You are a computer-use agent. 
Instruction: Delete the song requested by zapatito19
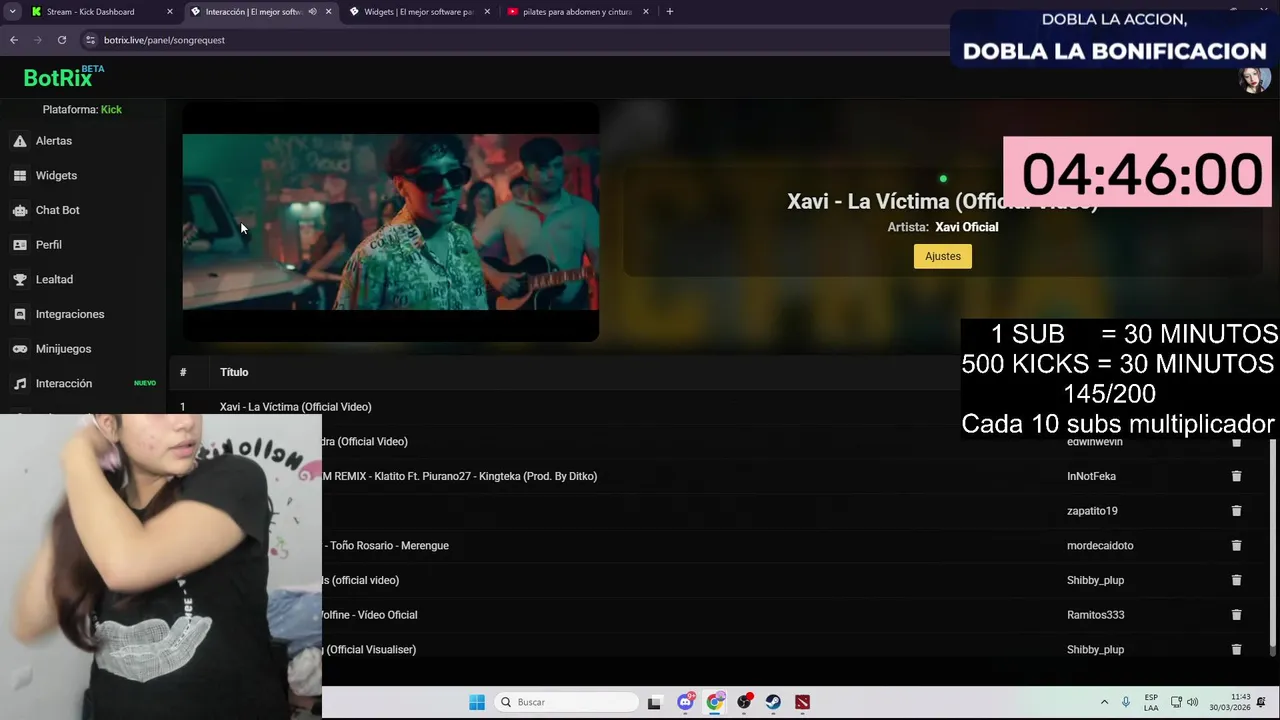1236,511
